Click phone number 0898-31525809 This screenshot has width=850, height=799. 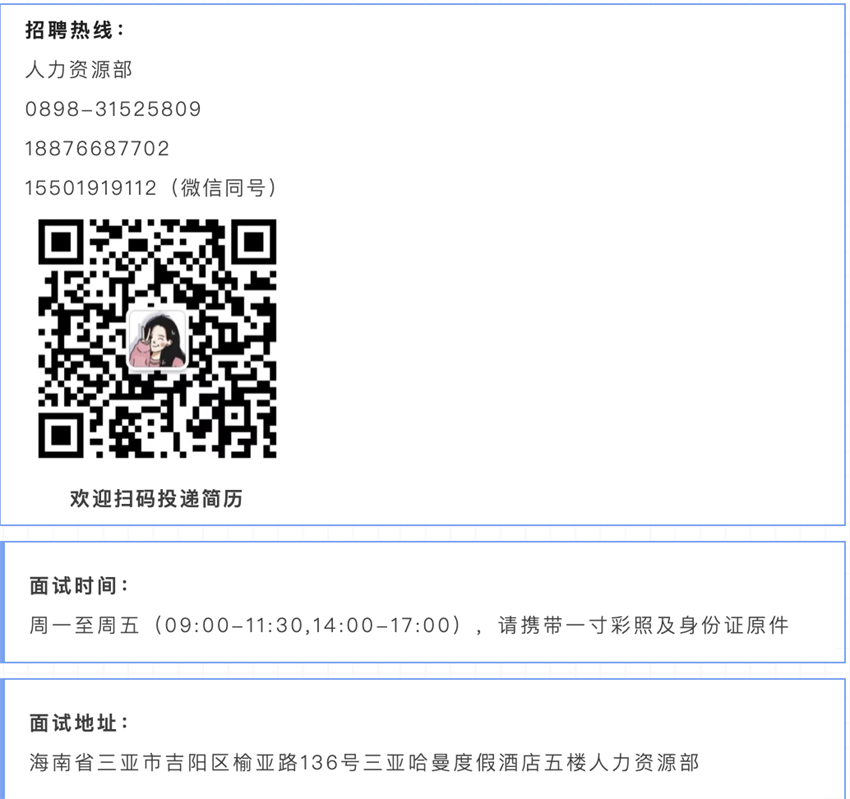pyautogui.click(x=113, y=109)
